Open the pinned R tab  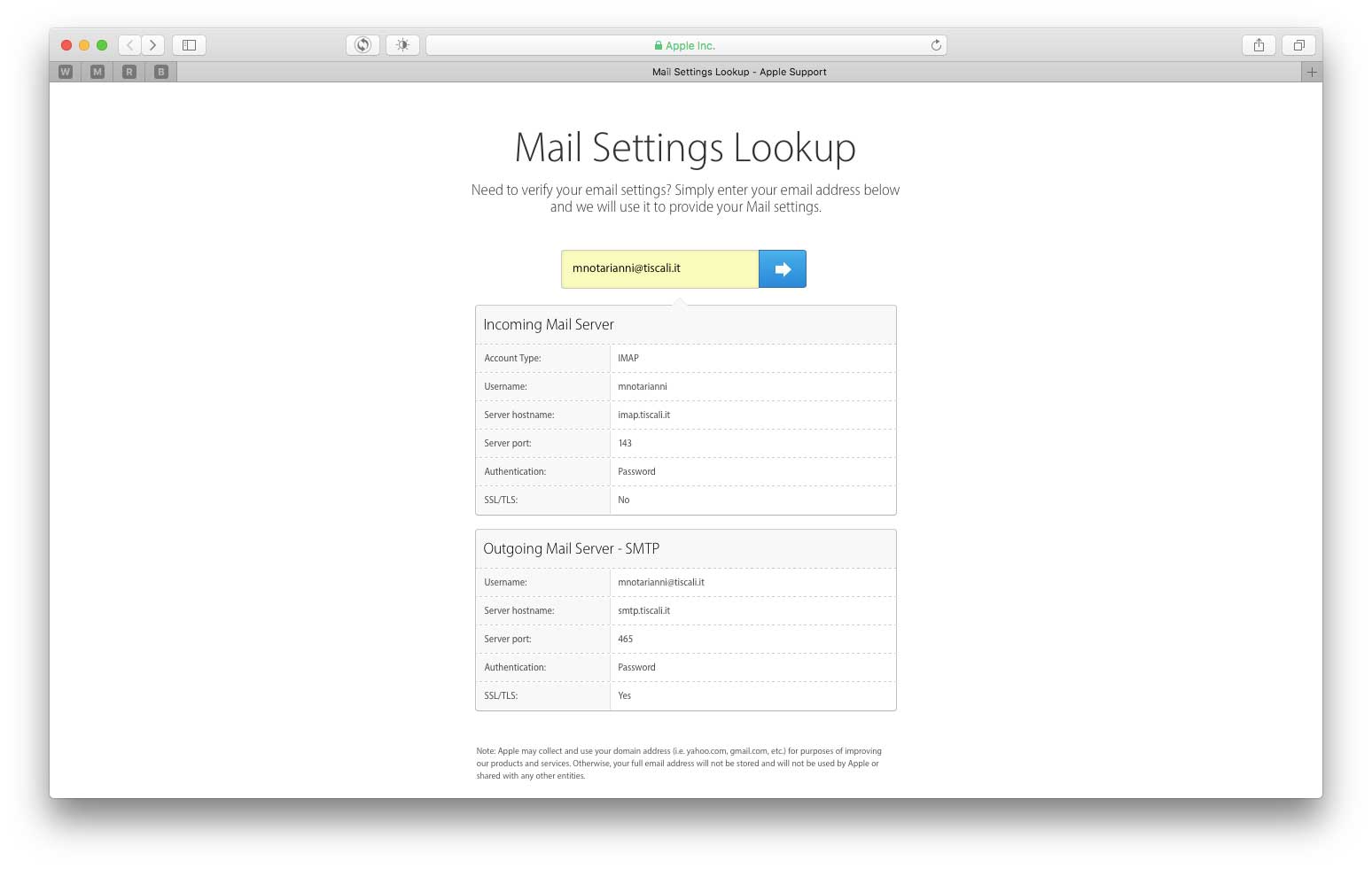coord(129,72)
